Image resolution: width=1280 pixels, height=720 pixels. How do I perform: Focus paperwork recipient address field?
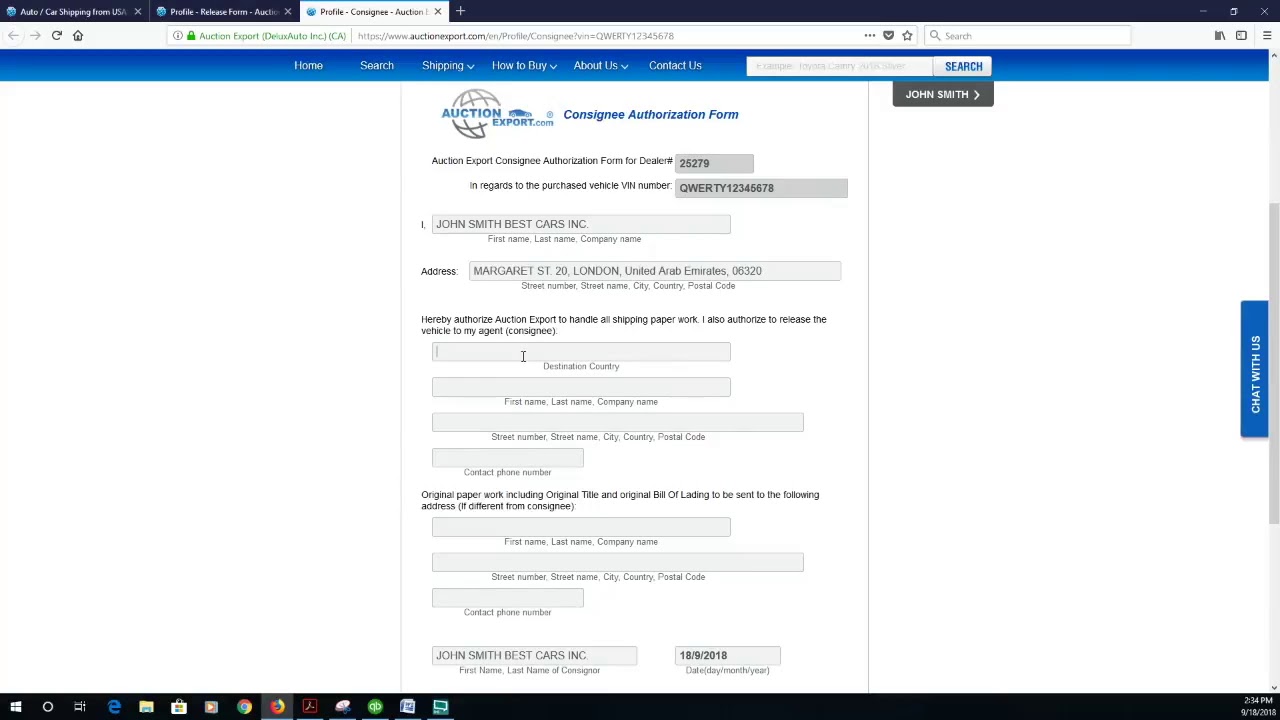coord(617,562)
